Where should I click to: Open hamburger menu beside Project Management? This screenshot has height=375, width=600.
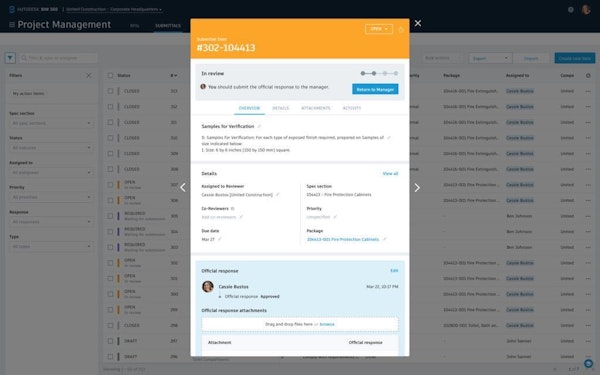(x=12, y=25)
